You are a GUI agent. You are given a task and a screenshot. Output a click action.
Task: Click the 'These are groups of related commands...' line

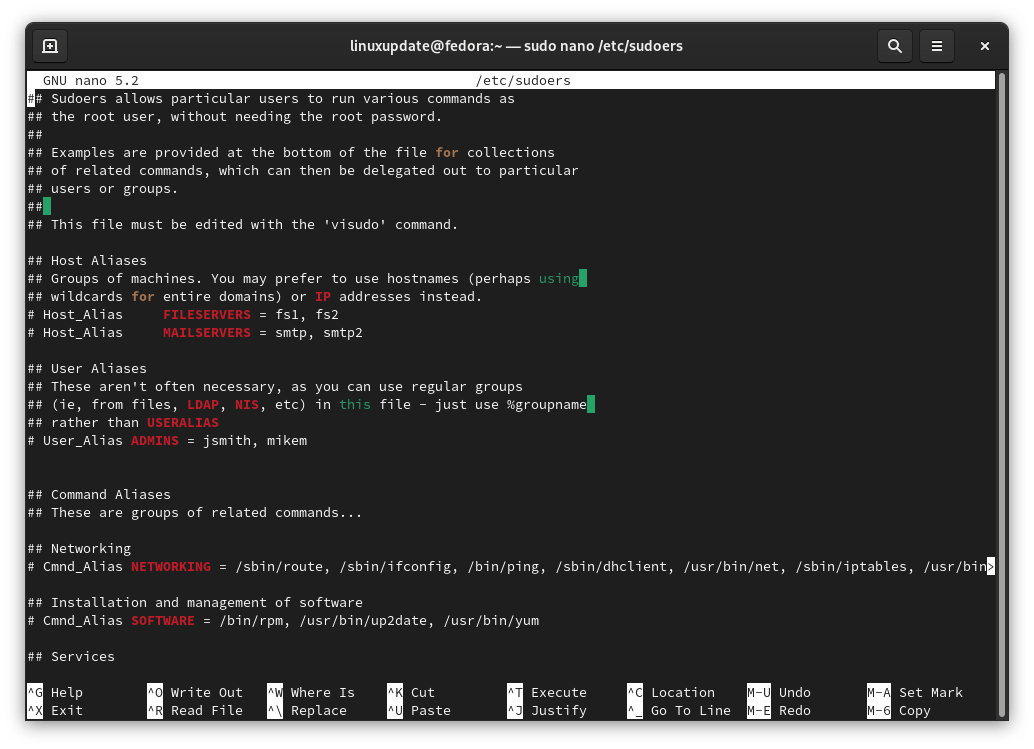[x=195, y=512]
